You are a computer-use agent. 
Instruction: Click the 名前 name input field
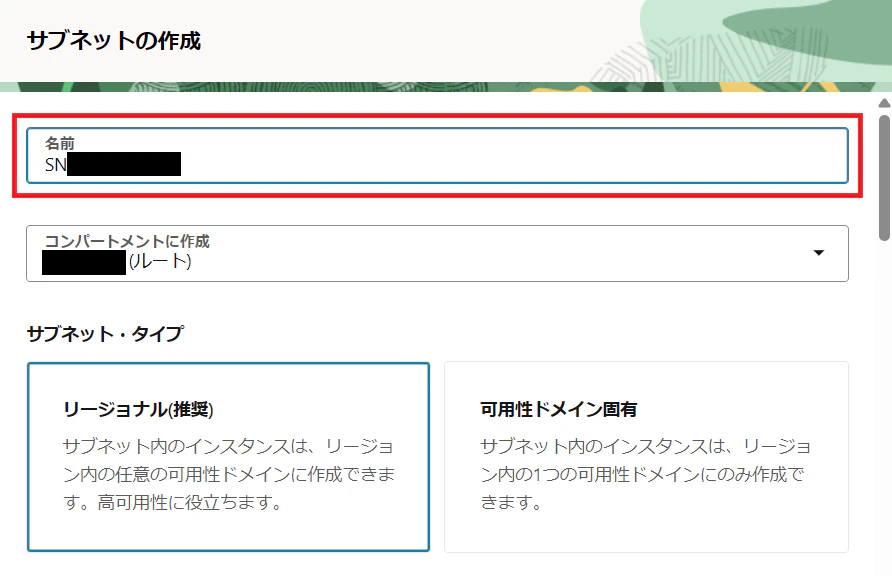pos(437,155)
